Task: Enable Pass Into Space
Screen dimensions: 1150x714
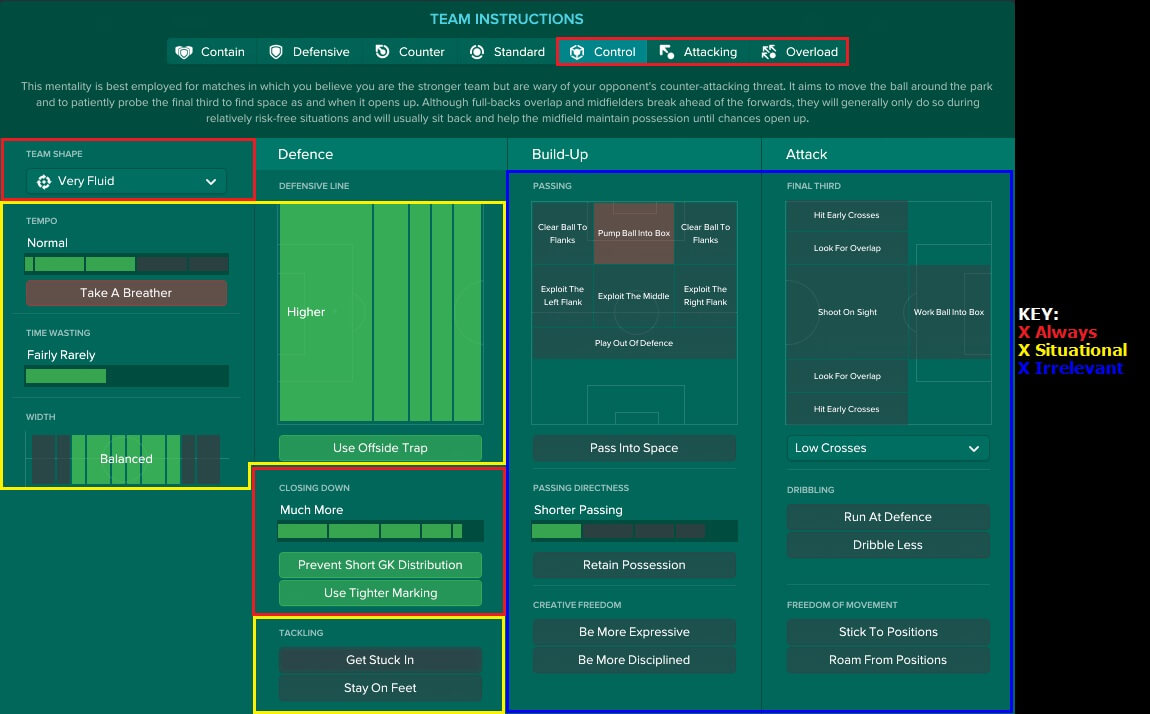Action: tap(634, 448)
